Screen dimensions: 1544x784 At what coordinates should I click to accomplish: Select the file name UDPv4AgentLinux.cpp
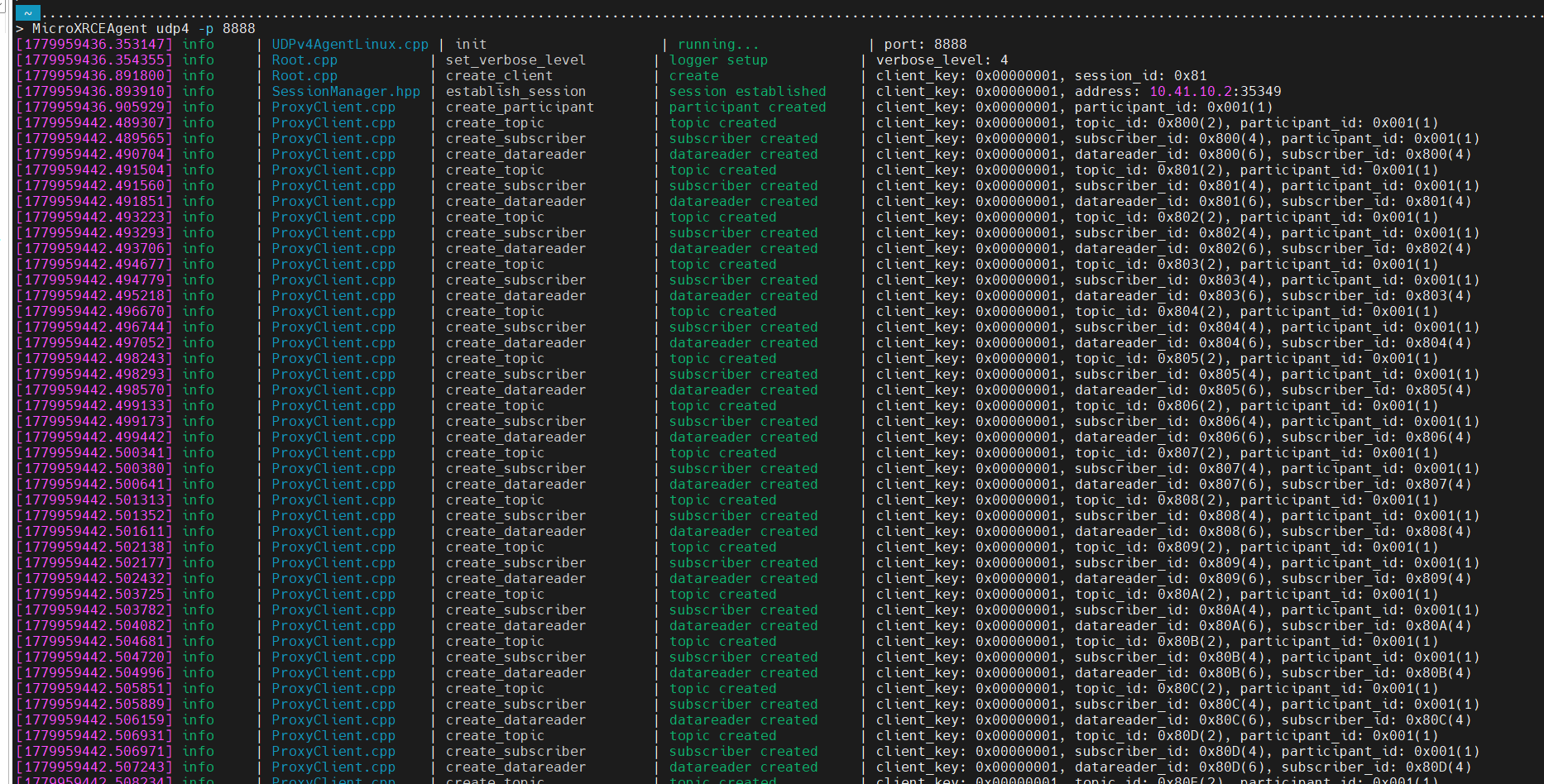[350, 44]
